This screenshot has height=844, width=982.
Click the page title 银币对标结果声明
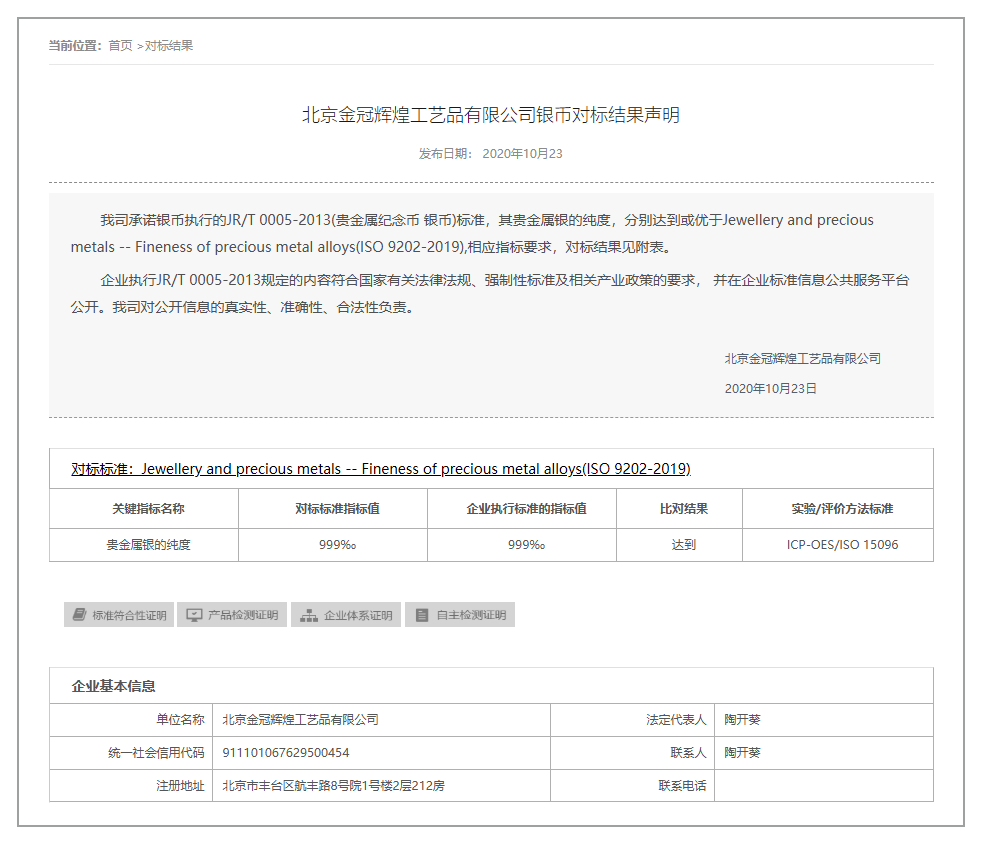490,115
